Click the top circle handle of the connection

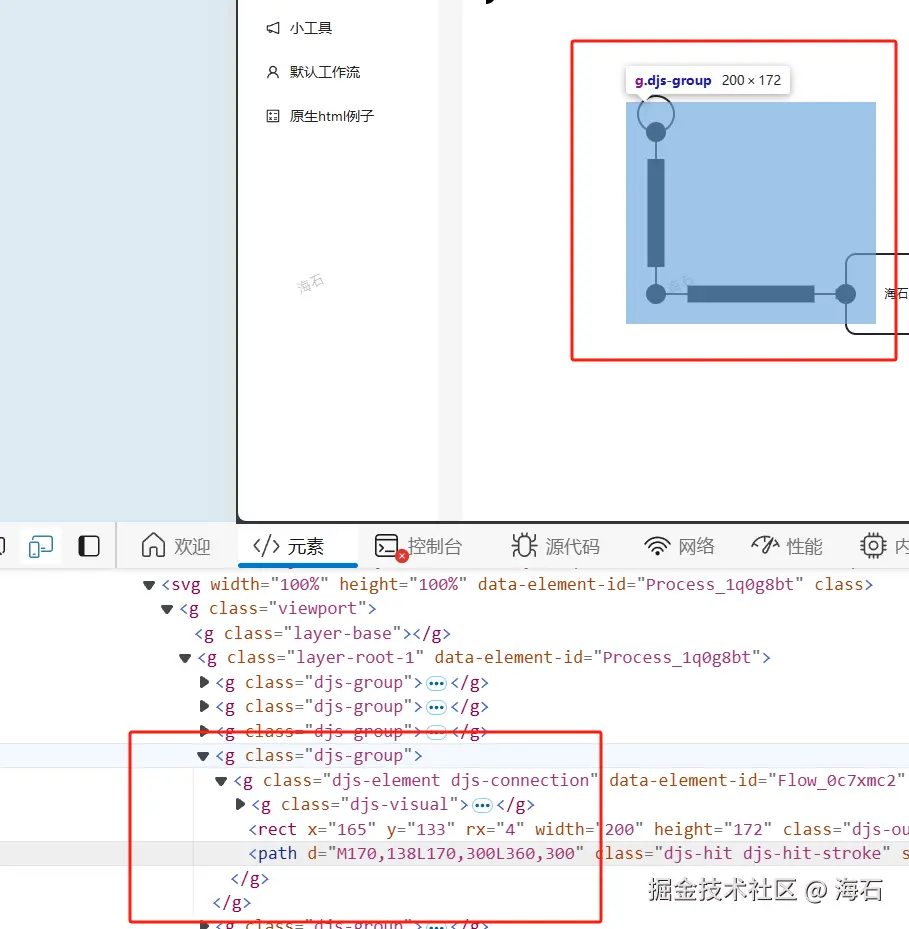(655, 132)
